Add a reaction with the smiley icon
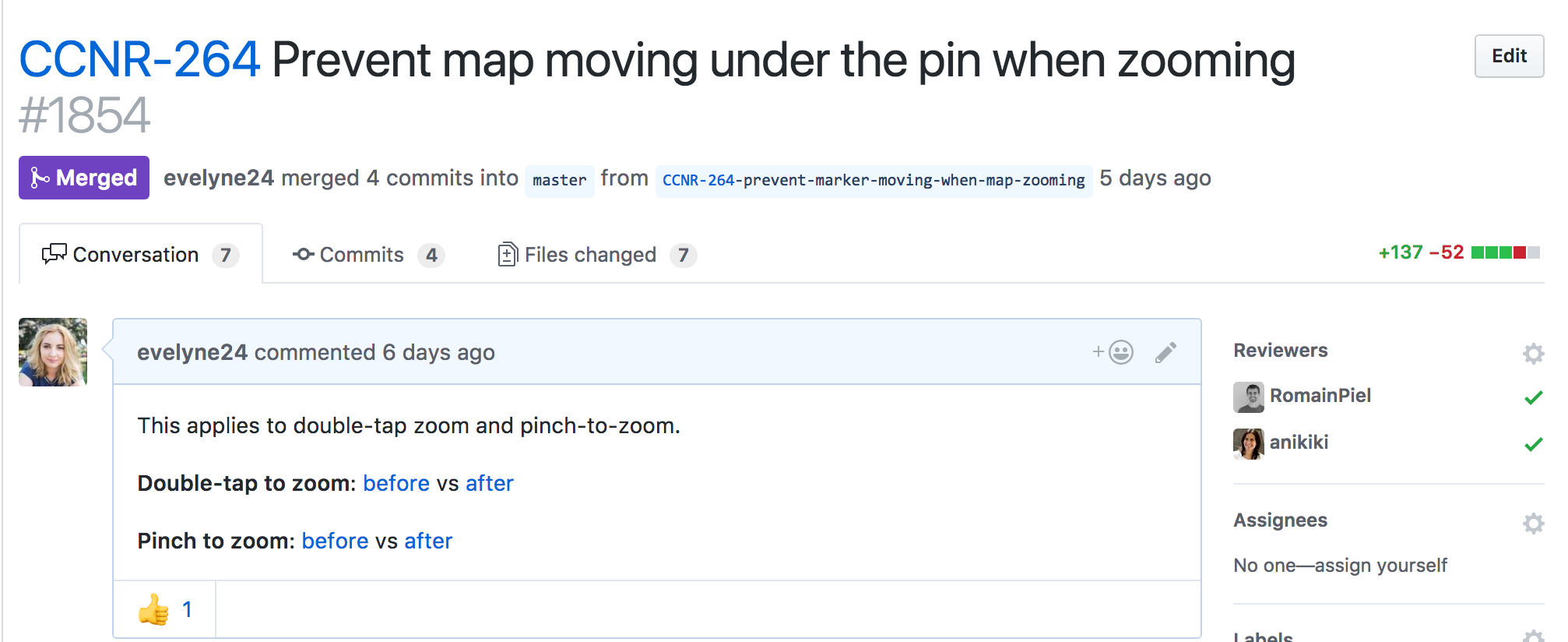This screenshot has height=642, width=1568. 1113,352
